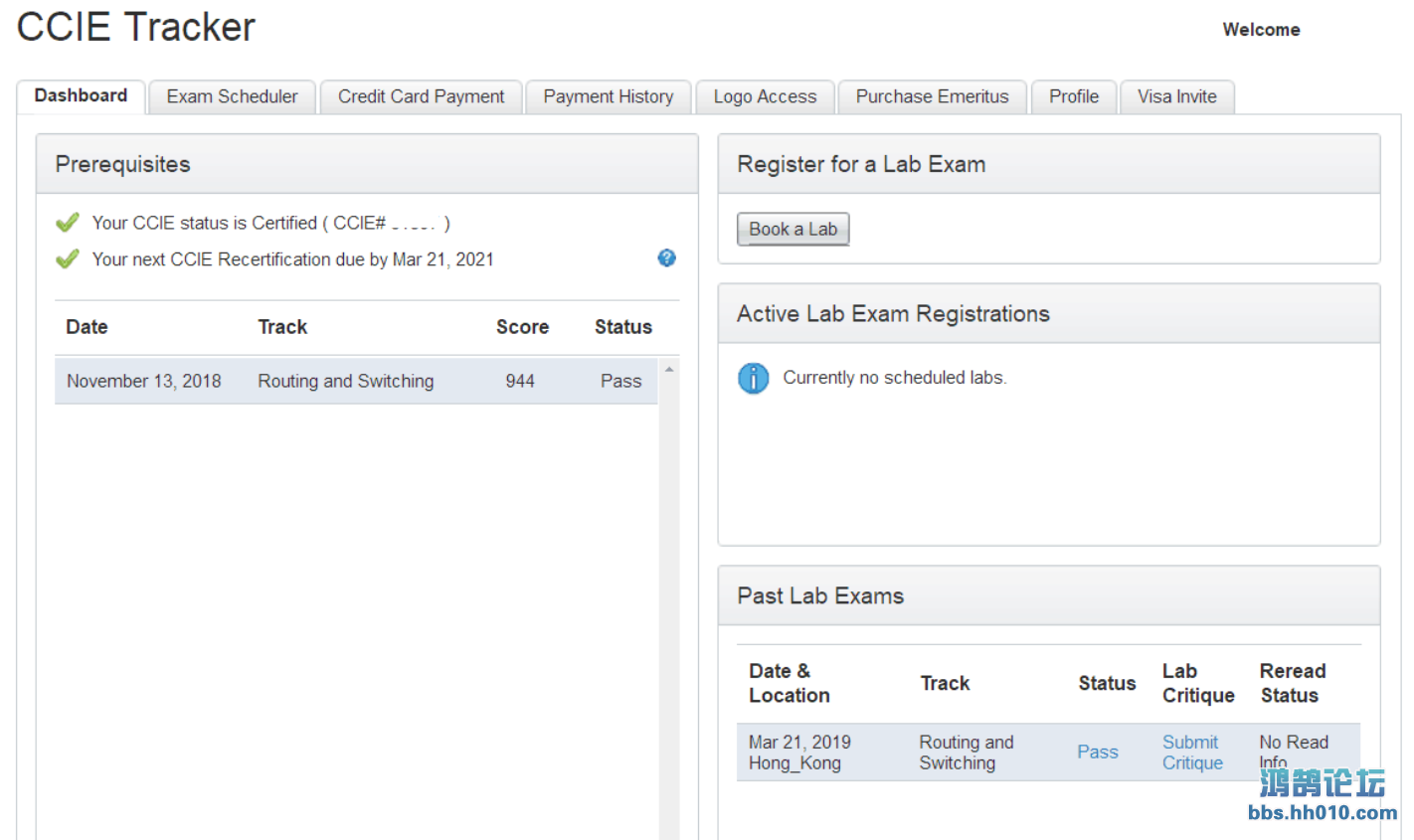Click the Track column header in Prerequisites
The width and height of the screenshot is (1414, 840).
(282, 327)
